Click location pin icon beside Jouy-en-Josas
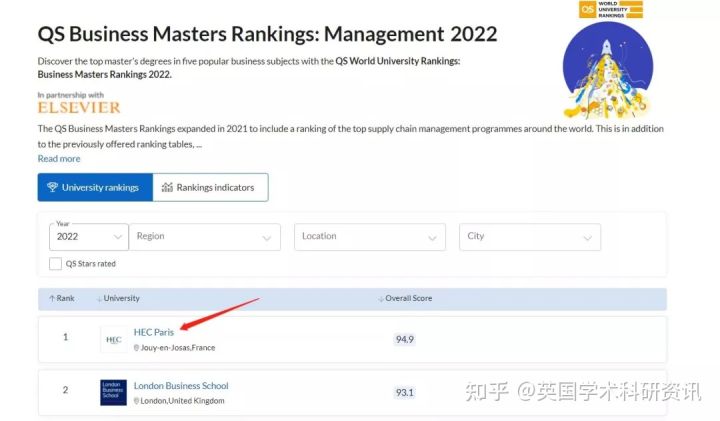 136,348
